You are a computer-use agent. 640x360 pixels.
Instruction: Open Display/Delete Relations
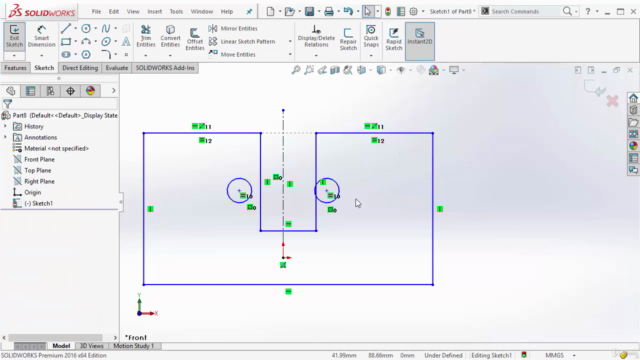coord(316,36)
